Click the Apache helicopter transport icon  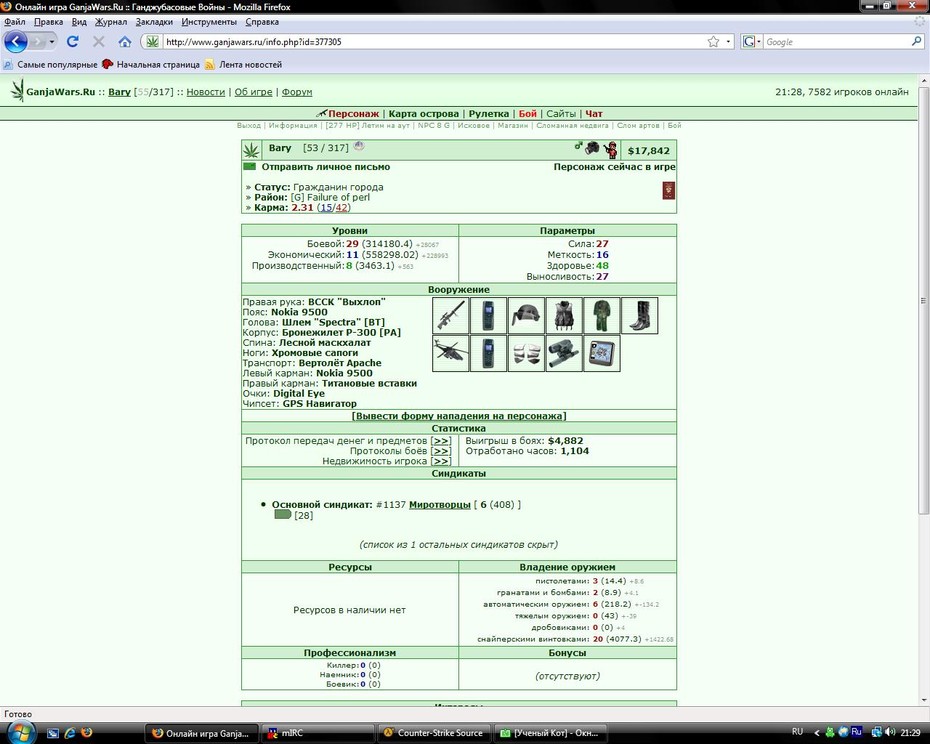click(451, 353)
